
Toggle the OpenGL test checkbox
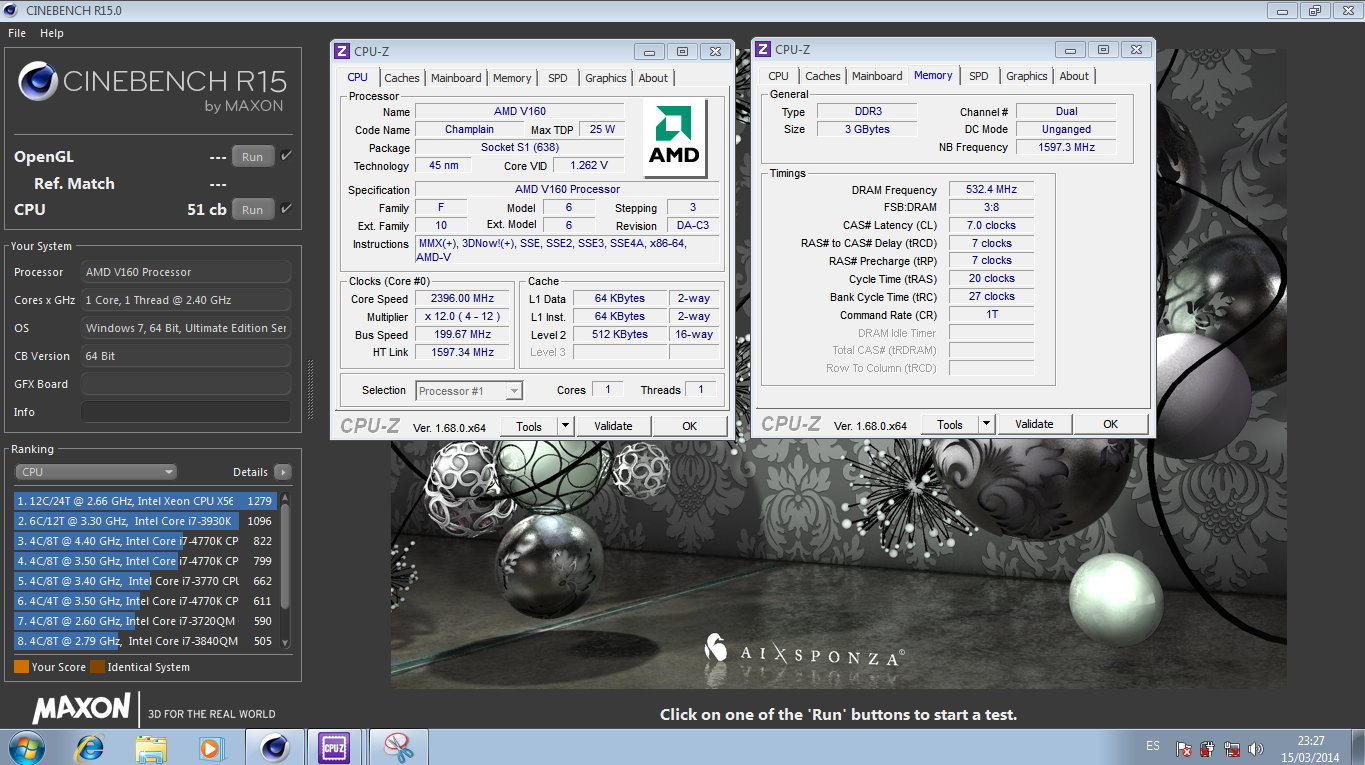[x=287, y=156]
